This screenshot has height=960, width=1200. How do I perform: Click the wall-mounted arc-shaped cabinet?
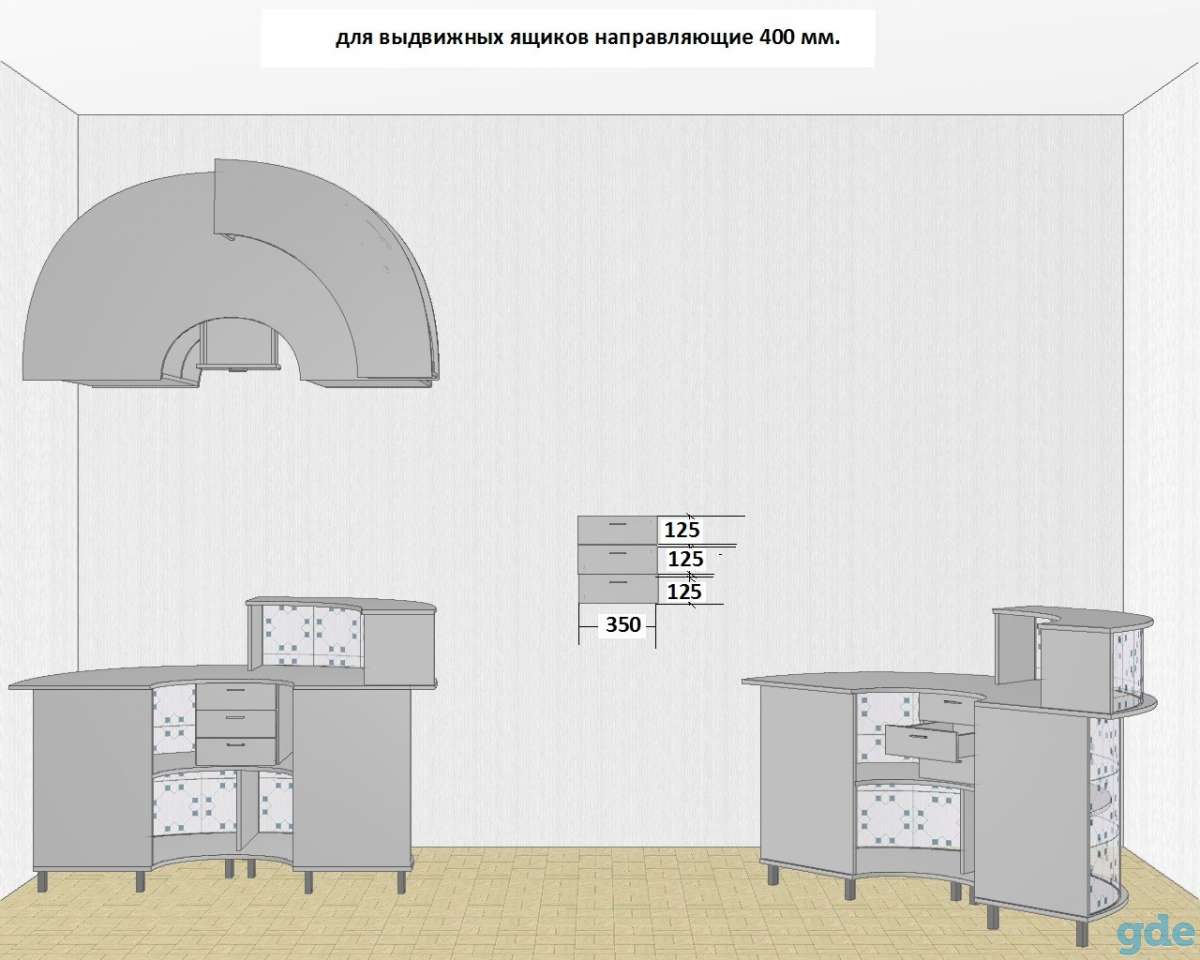click(x=232, y=272)
